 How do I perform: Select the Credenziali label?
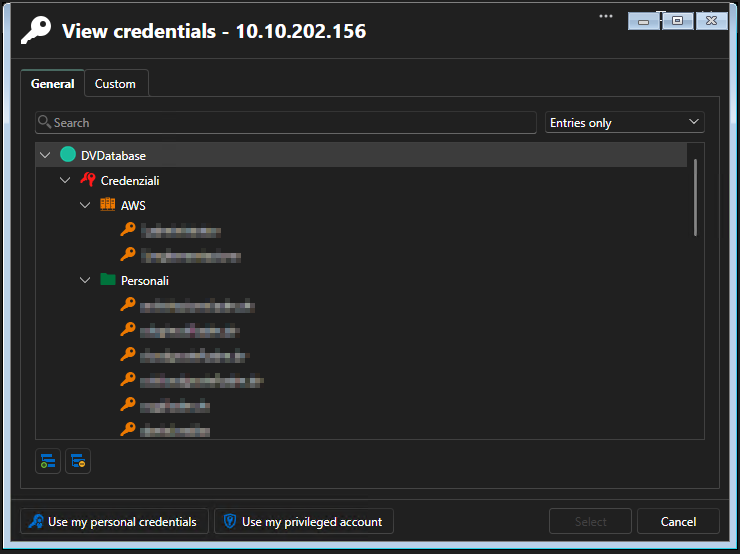(130, 180)
